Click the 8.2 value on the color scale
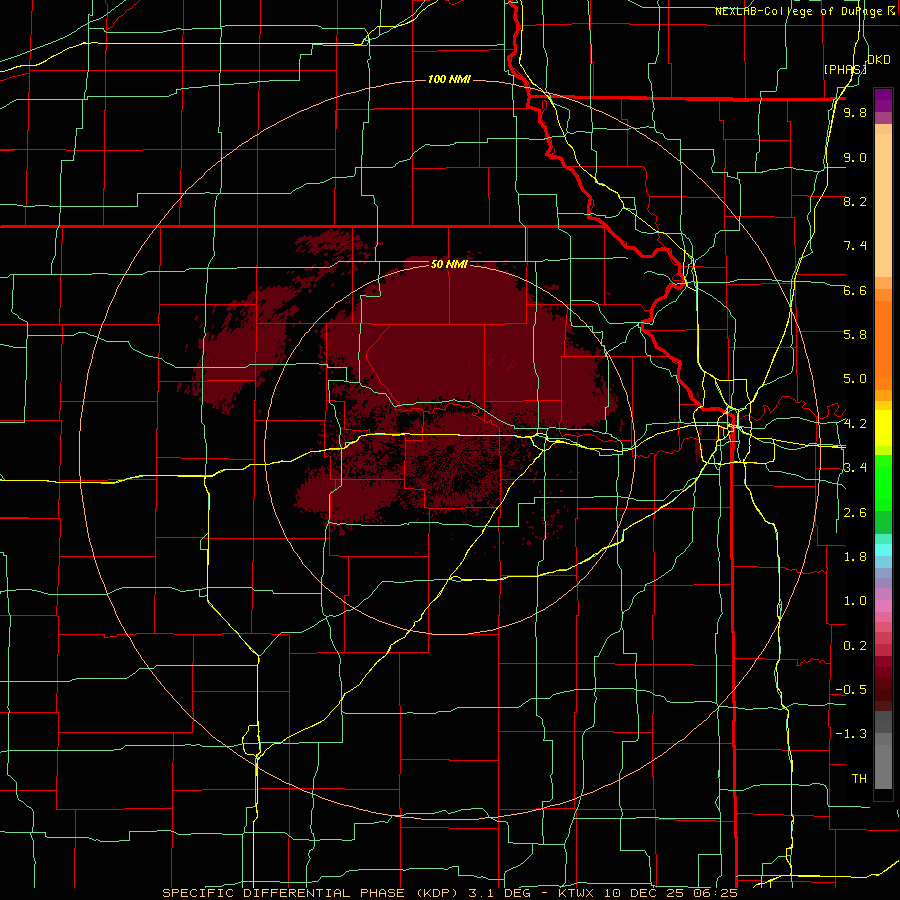 click(x=855, y=201)
